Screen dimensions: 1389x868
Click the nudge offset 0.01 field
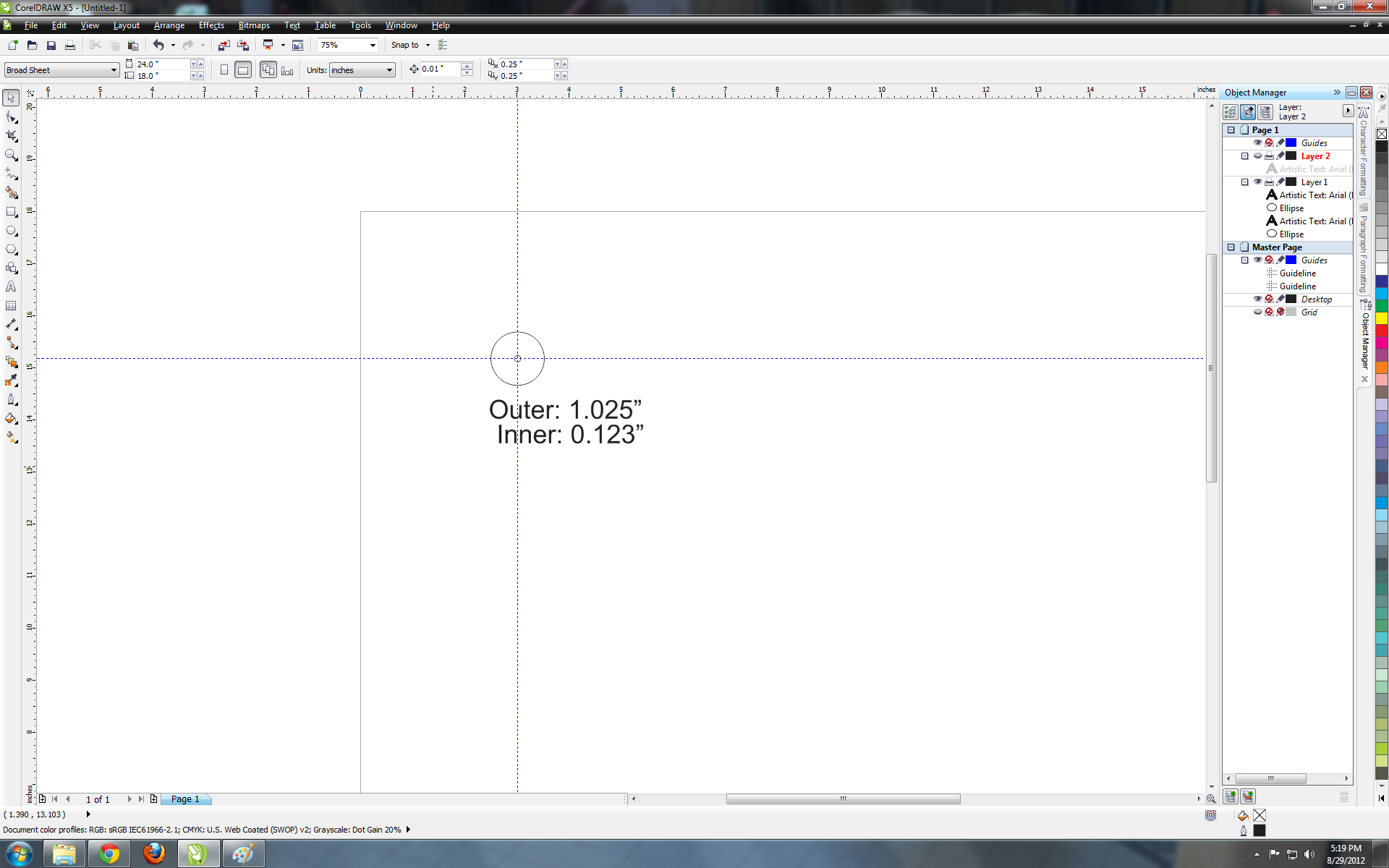click(x=440, y=69)
